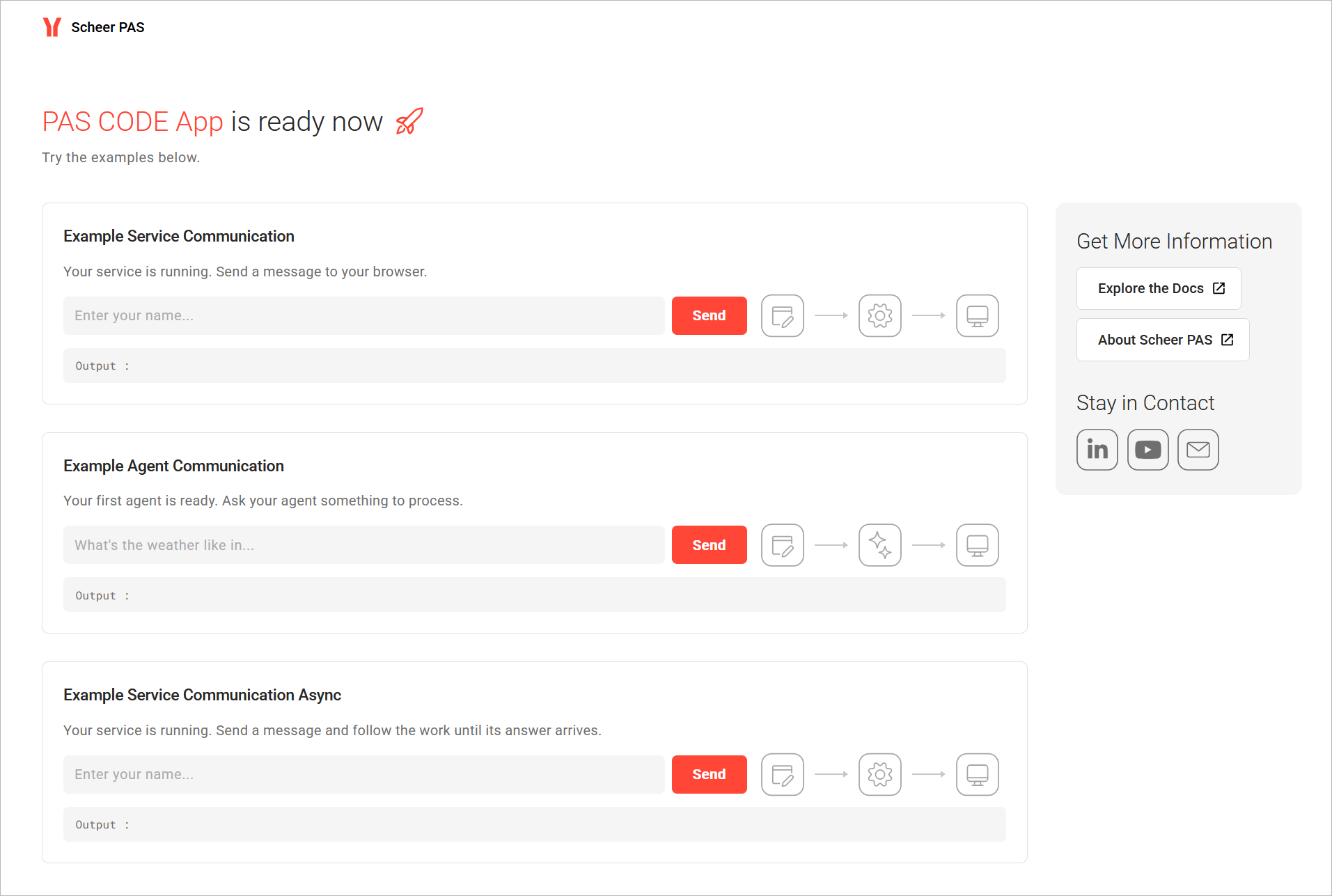Click the edit-form icon in Example Service Communication
Viewport: 1332px width, 896px height.
[782, 316]
